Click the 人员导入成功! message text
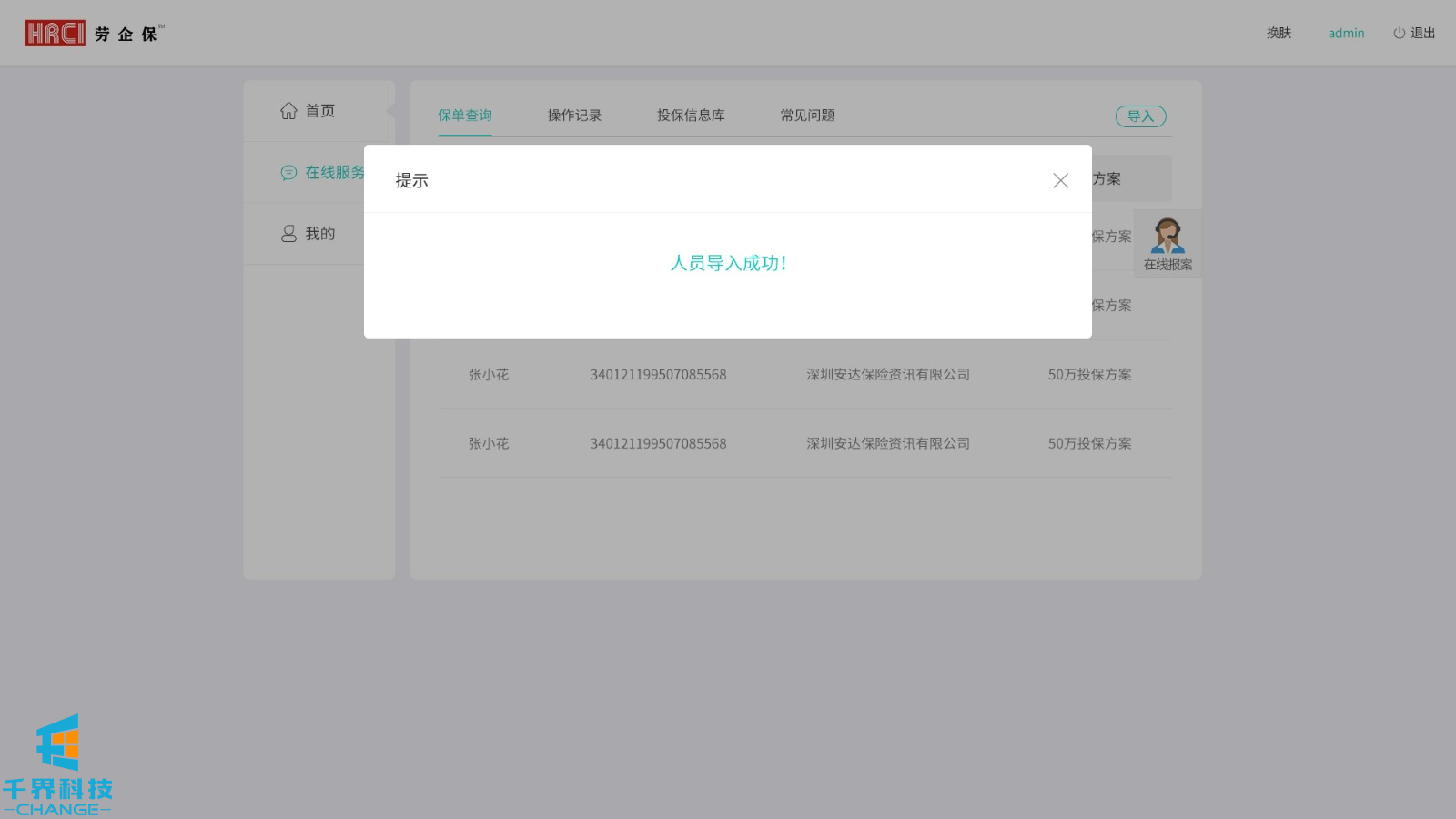1456x819 pixels. (x=728, y=263)
